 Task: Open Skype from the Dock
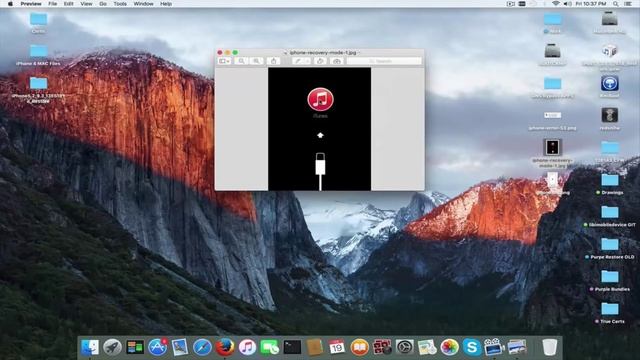(x=472, y=347)
